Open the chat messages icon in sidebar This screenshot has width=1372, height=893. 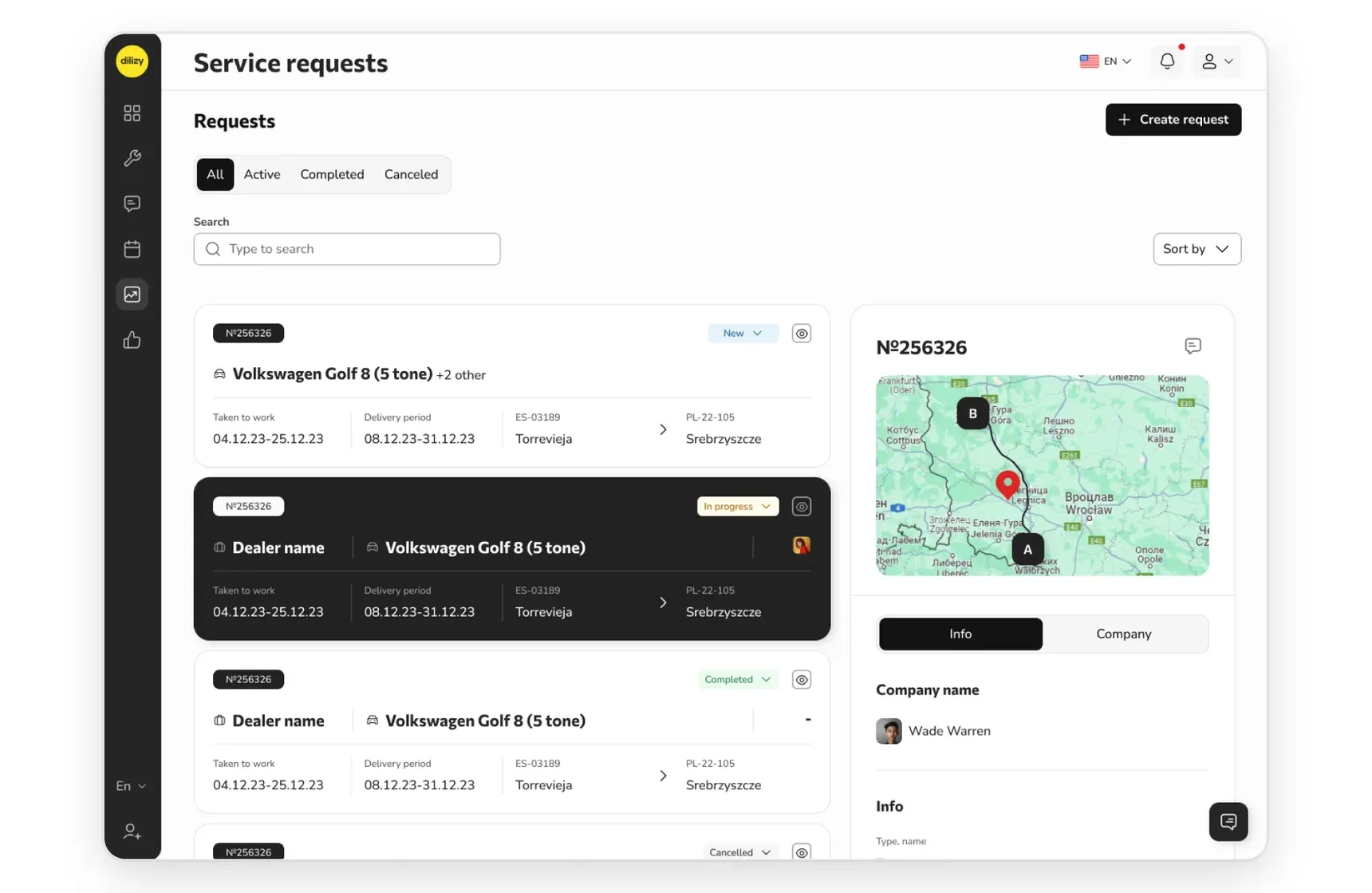tap(132, 203)
